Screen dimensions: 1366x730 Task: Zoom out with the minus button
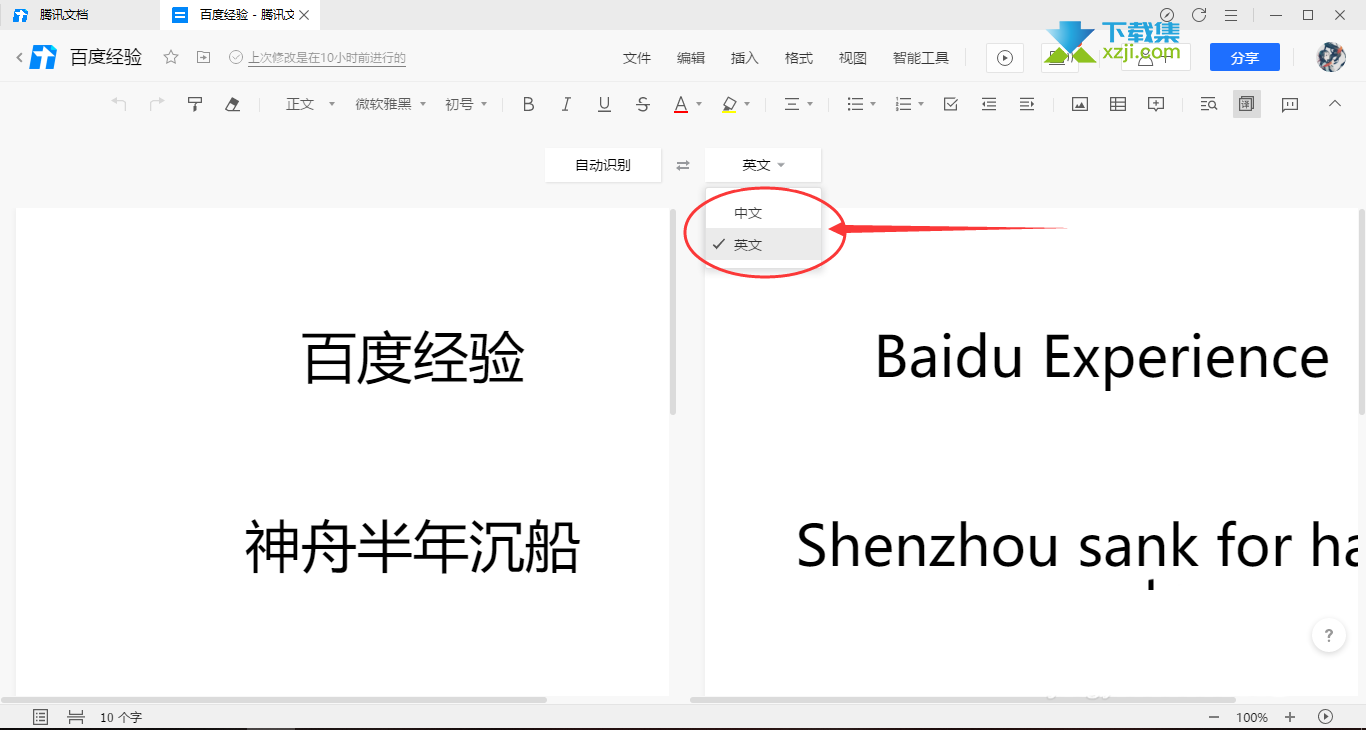(1214, 717)
